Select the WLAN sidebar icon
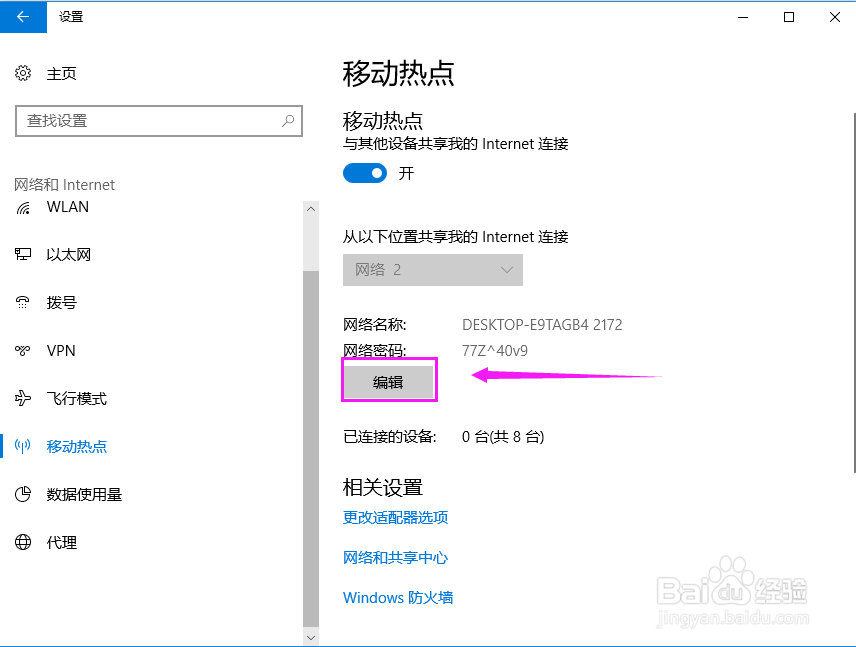 (22, 207)
